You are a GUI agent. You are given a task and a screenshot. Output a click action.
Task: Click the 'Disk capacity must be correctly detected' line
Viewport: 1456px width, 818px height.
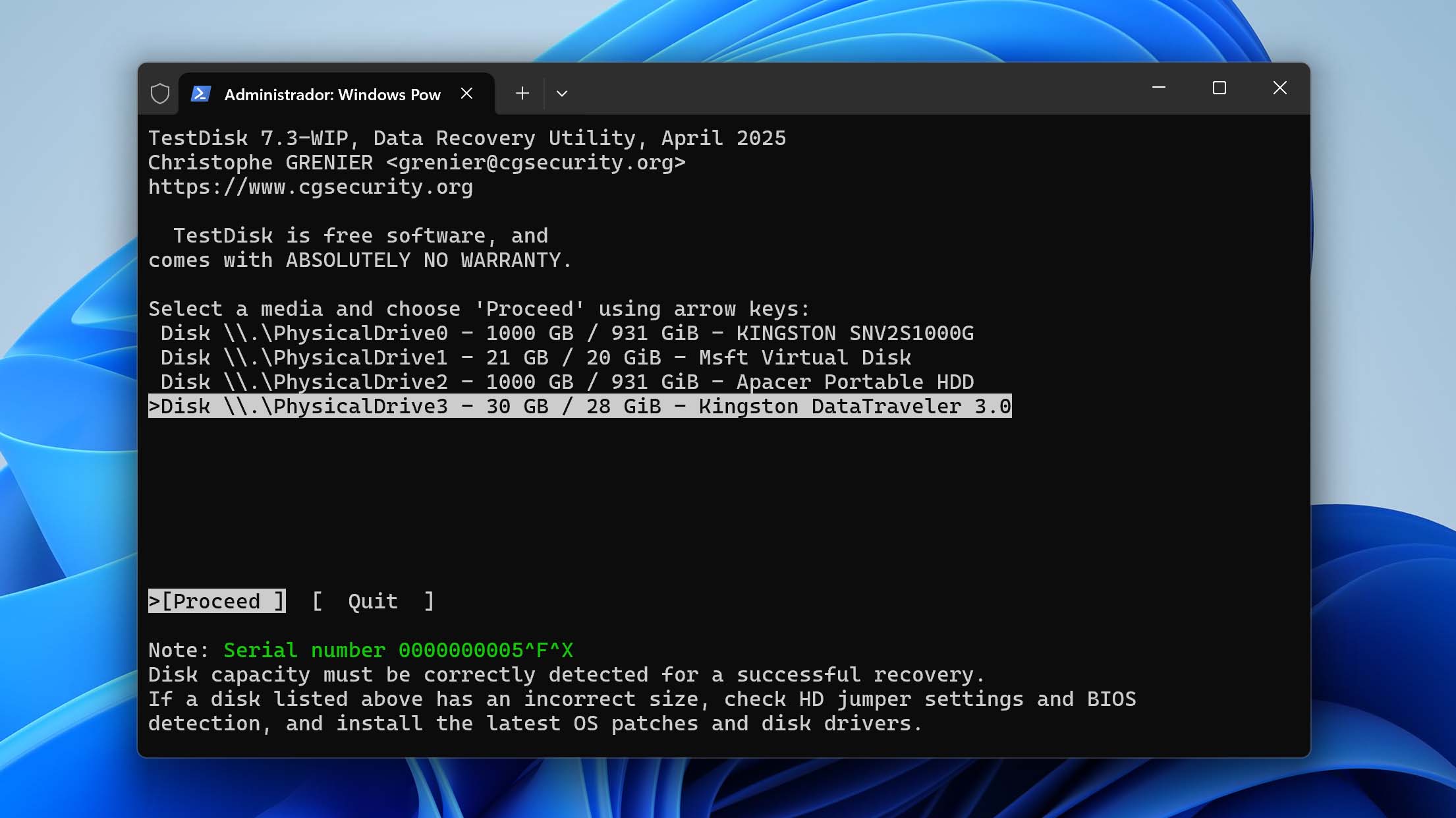tap(567, 674)
